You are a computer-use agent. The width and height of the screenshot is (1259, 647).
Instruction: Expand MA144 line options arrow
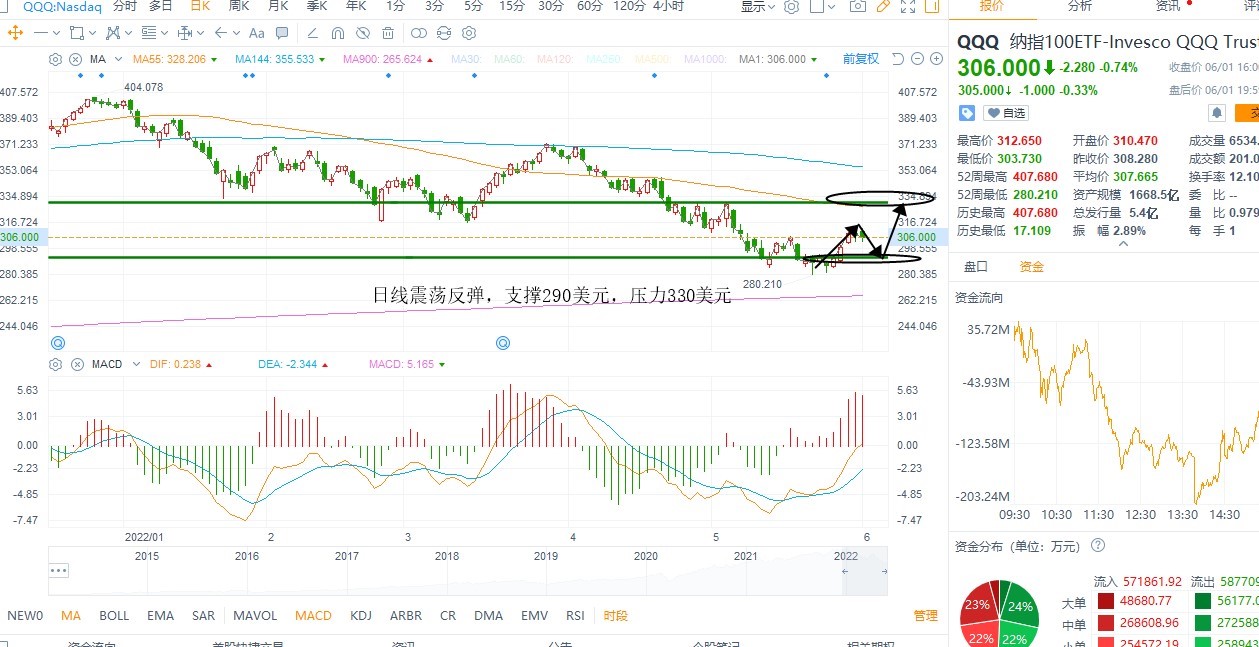322,60
